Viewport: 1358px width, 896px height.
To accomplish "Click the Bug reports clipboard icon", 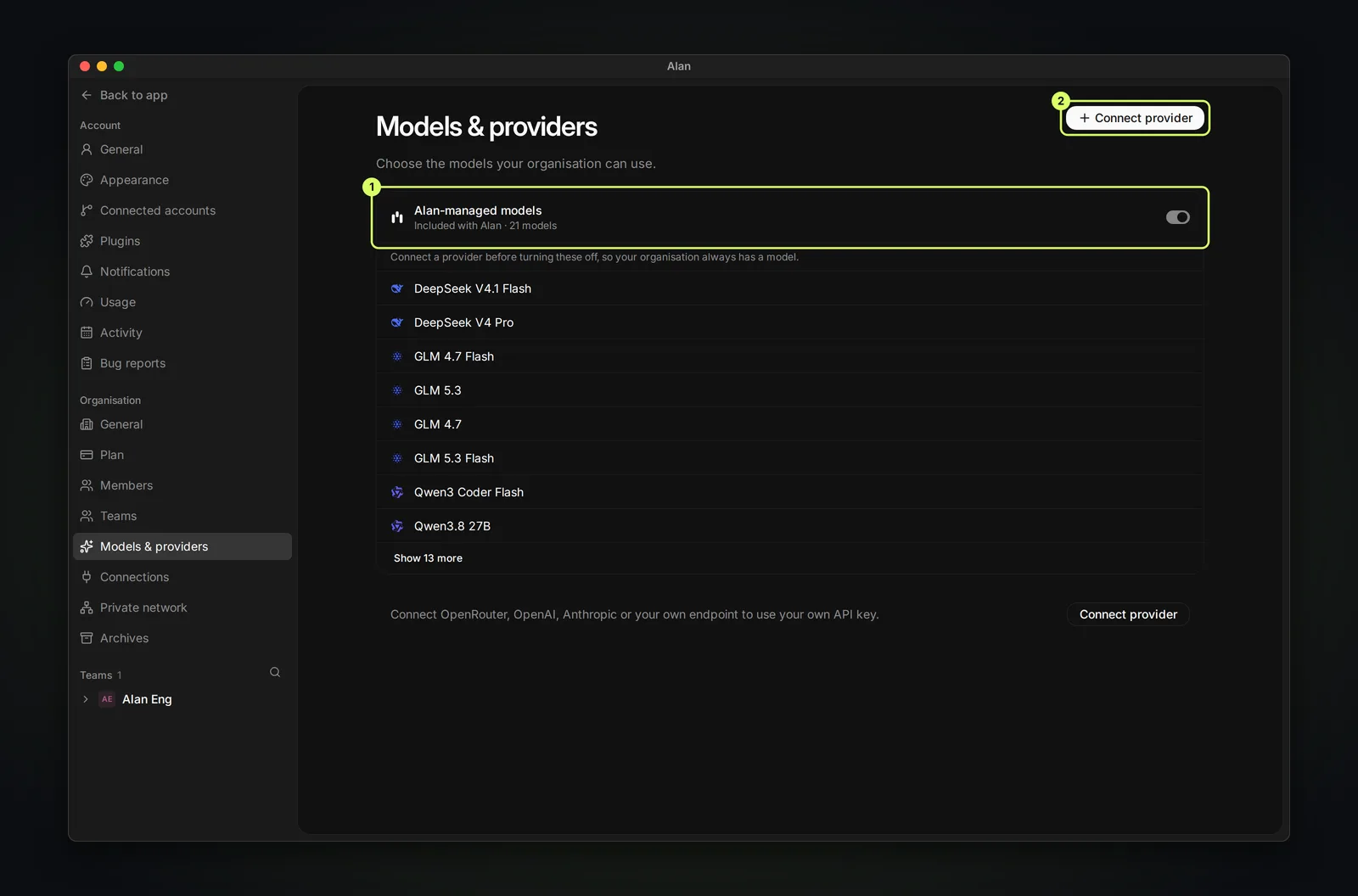I will [x=87, y=363].
